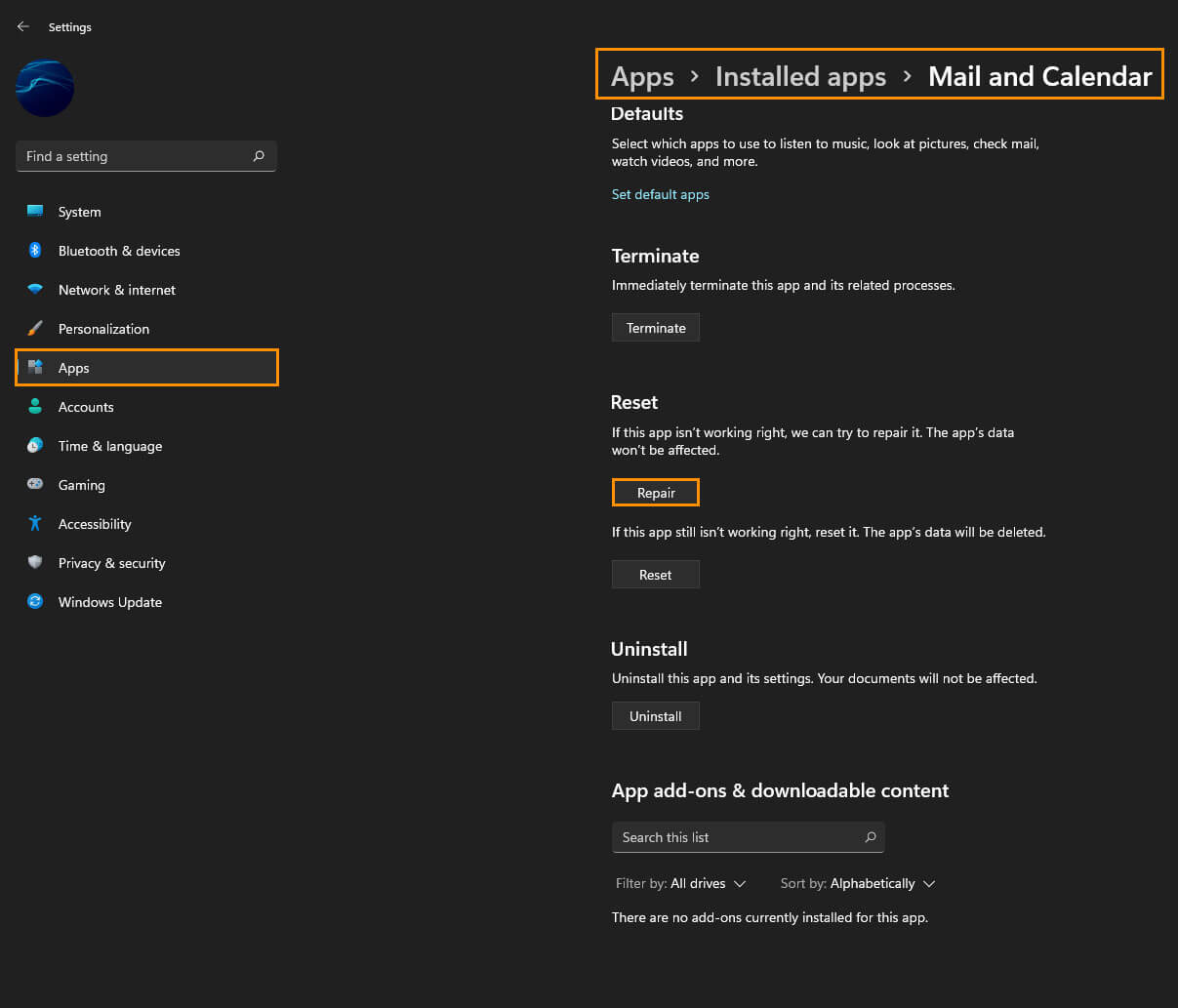The width and height of the screenshot is (1178, 1008).
Task: Open Privacy & security settings
Action: (146, 563)
